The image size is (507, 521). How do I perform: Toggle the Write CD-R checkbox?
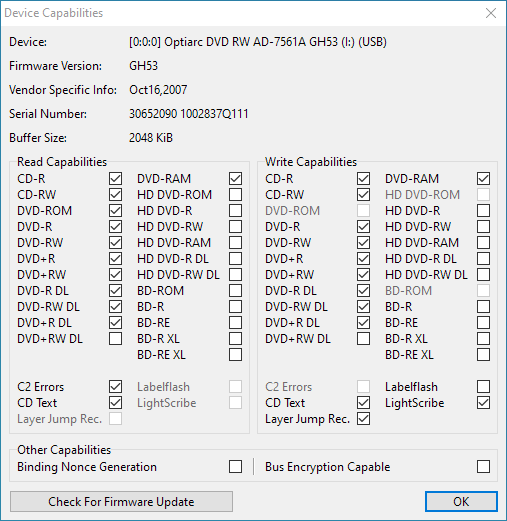[363, 179]
